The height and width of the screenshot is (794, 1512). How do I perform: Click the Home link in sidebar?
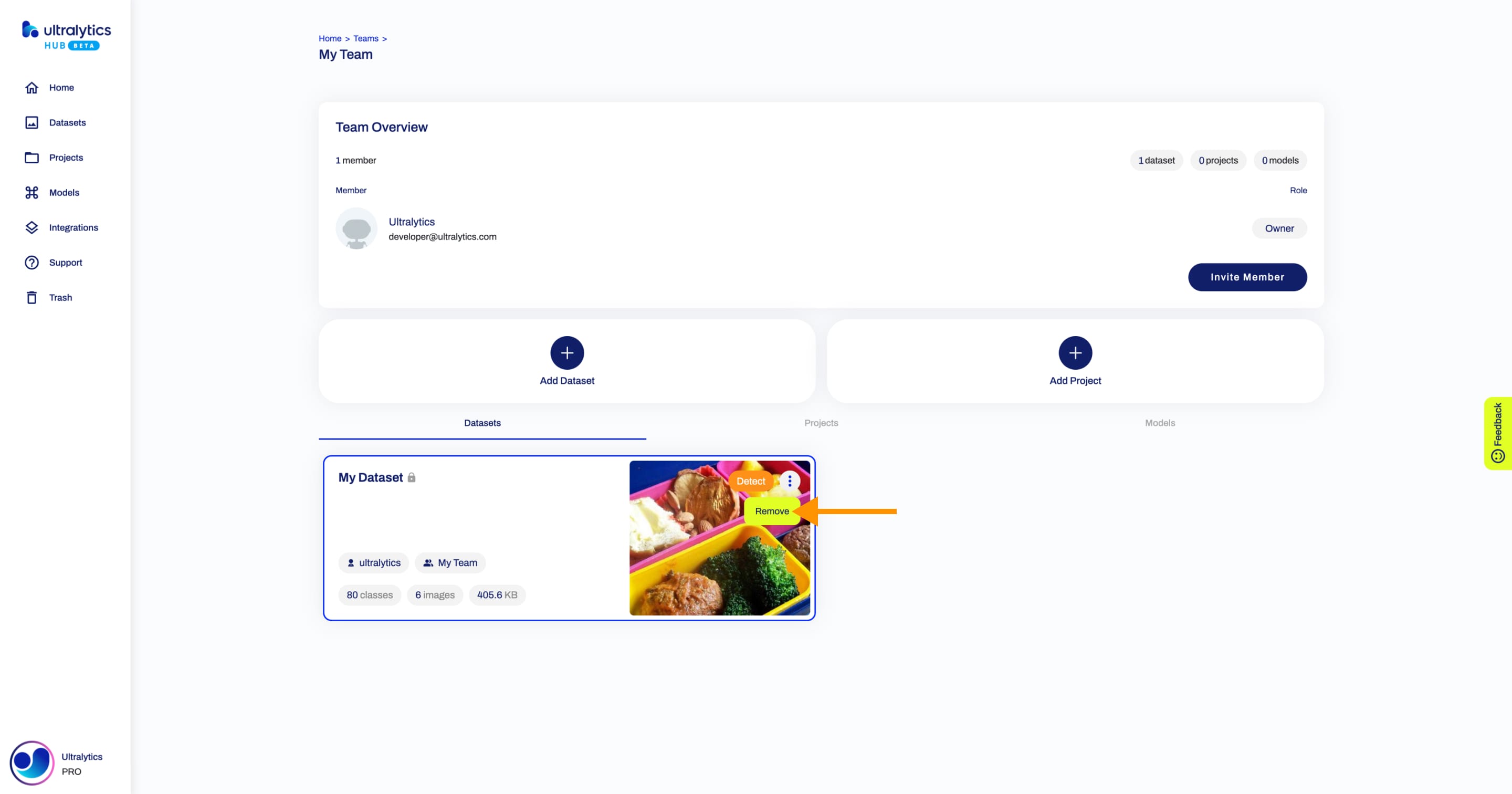[x=61, y=87]
